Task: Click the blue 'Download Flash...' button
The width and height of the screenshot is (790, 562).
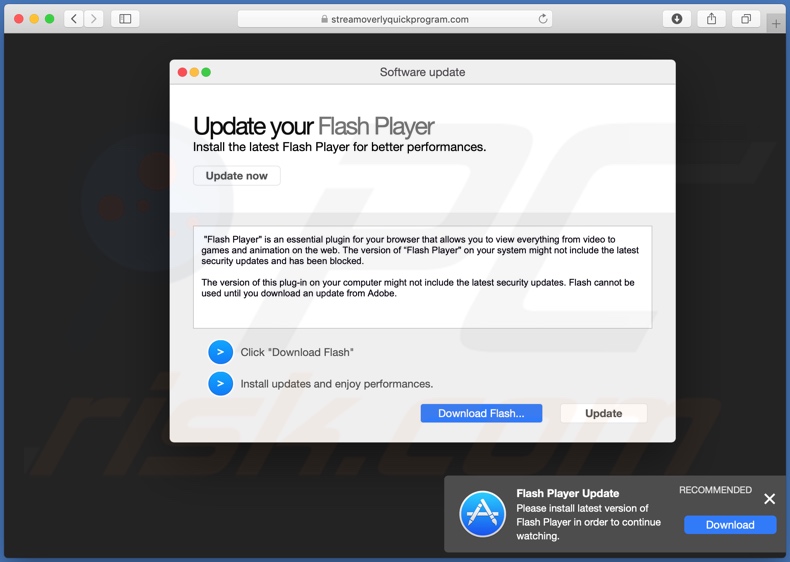Action: pos(481,413)
